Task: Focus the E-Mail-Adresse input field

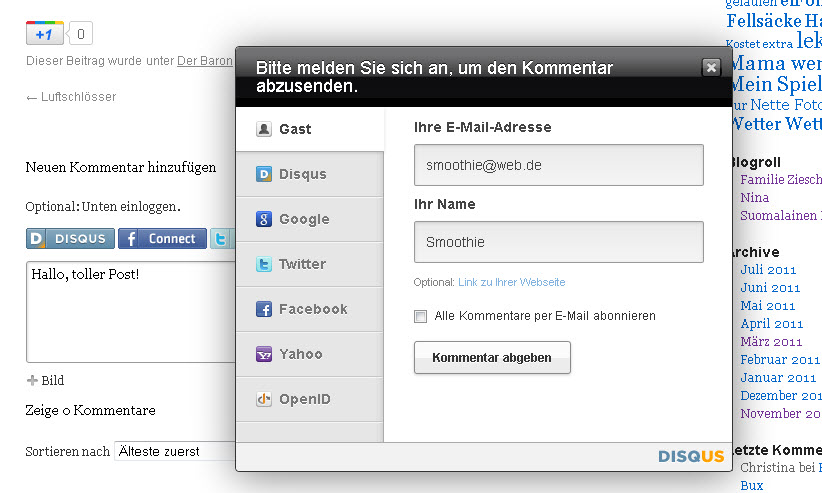Action: pos(558,165)
